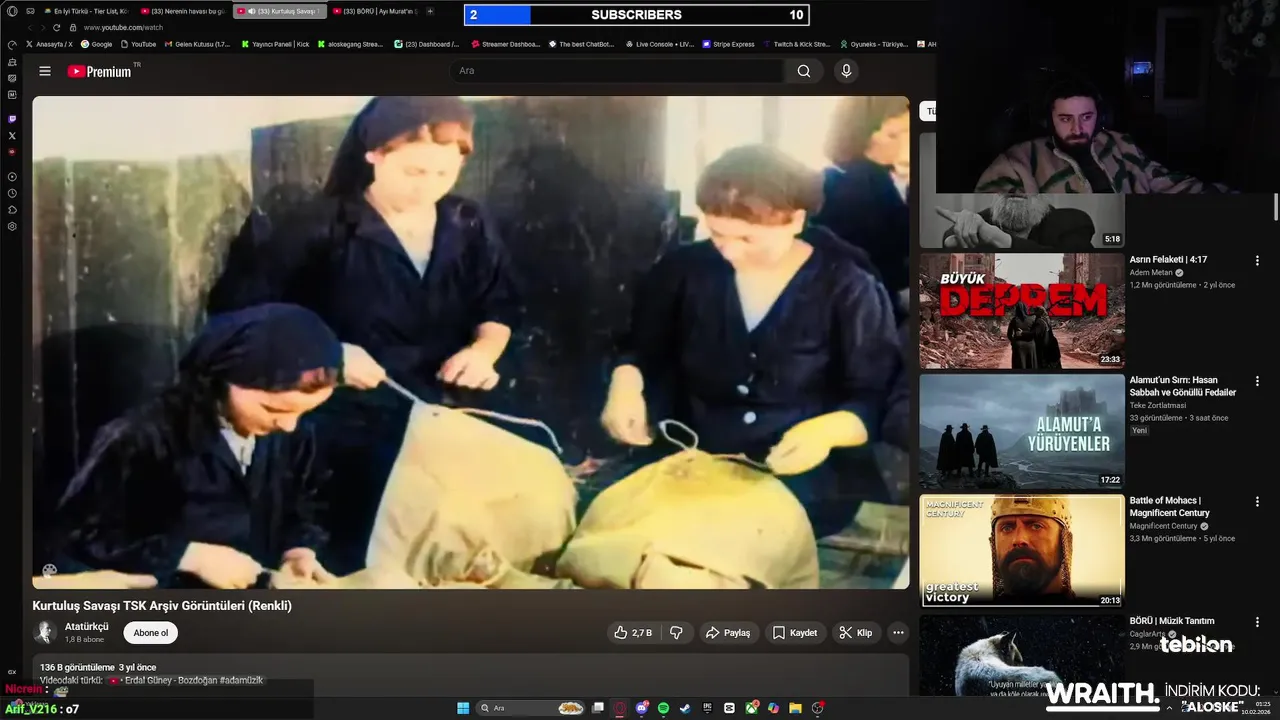1280x720 pixels.
Task: Open Twitch & Kick Stre... bookmark
Action: point(796,44)
